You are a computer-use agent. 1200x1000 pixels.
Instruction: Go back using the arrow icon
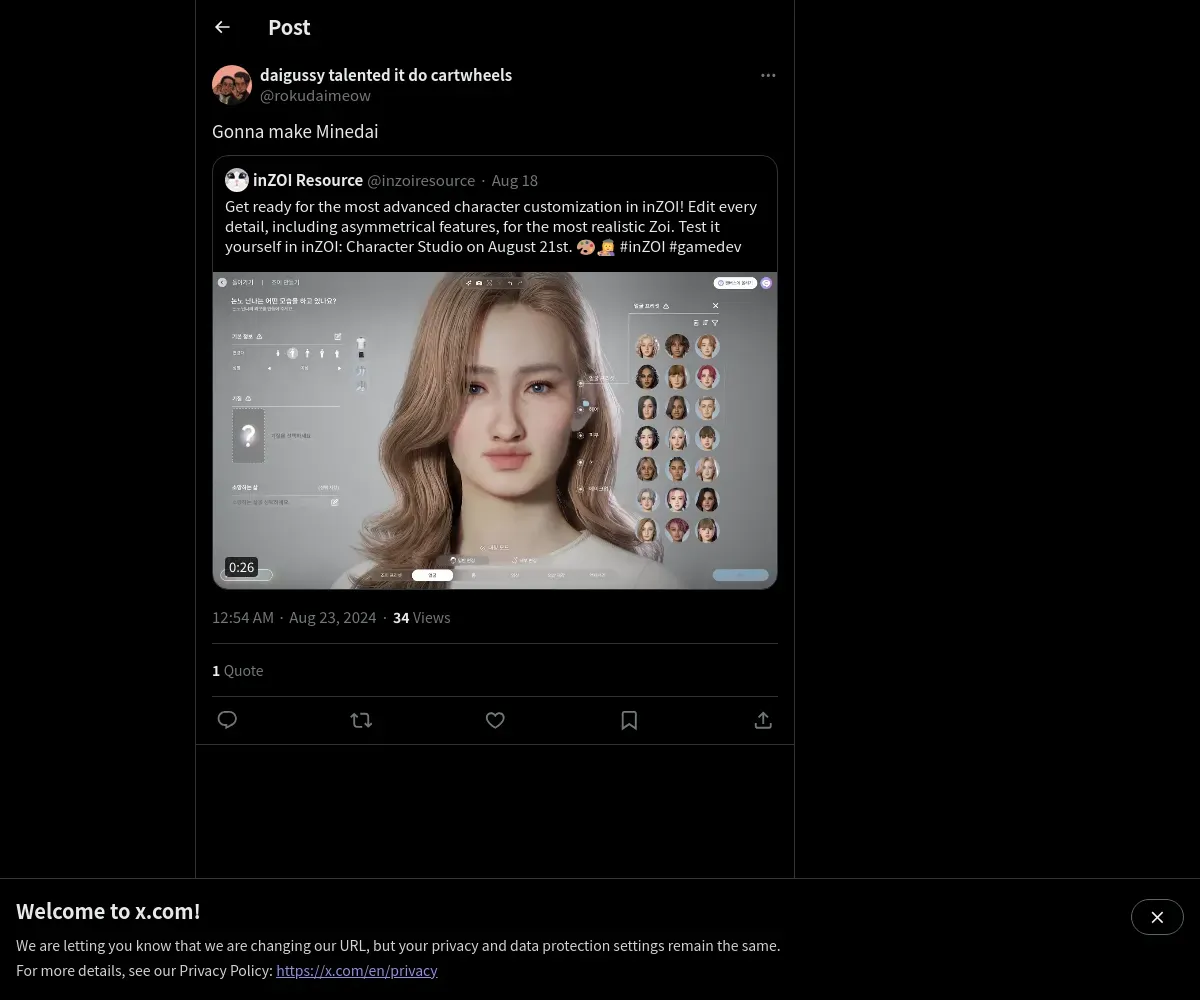coord(222,27)
